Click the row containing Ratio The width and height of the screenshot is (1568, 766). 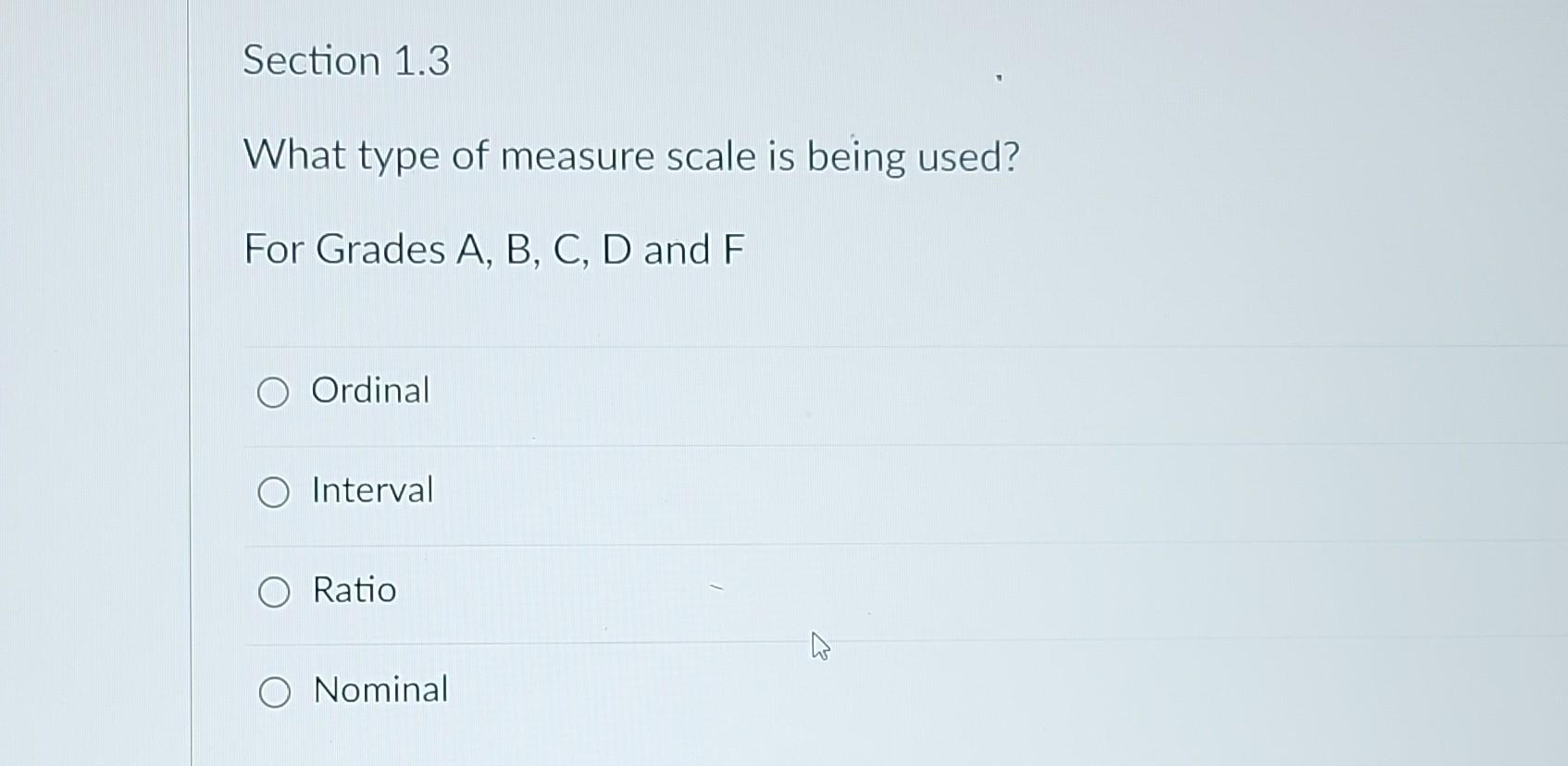[x=648, y=590]
